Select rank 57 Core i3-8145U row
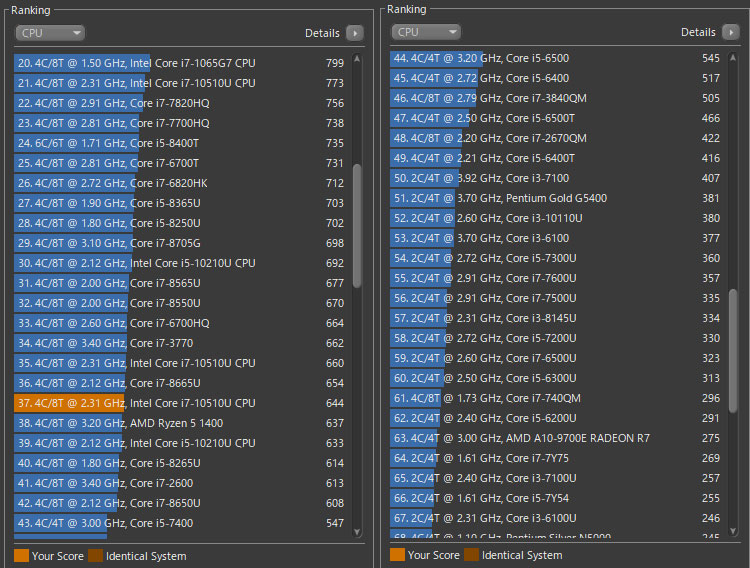The width and height of the screenshot is (750, 568). (557, 318)
